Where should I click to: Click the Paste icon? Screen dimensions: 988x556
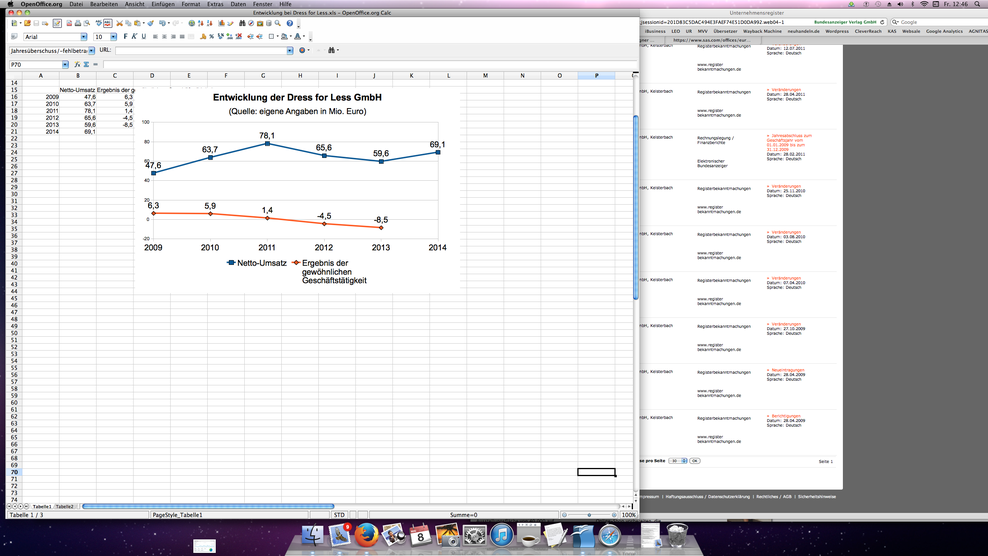click(x=137, y=23)
